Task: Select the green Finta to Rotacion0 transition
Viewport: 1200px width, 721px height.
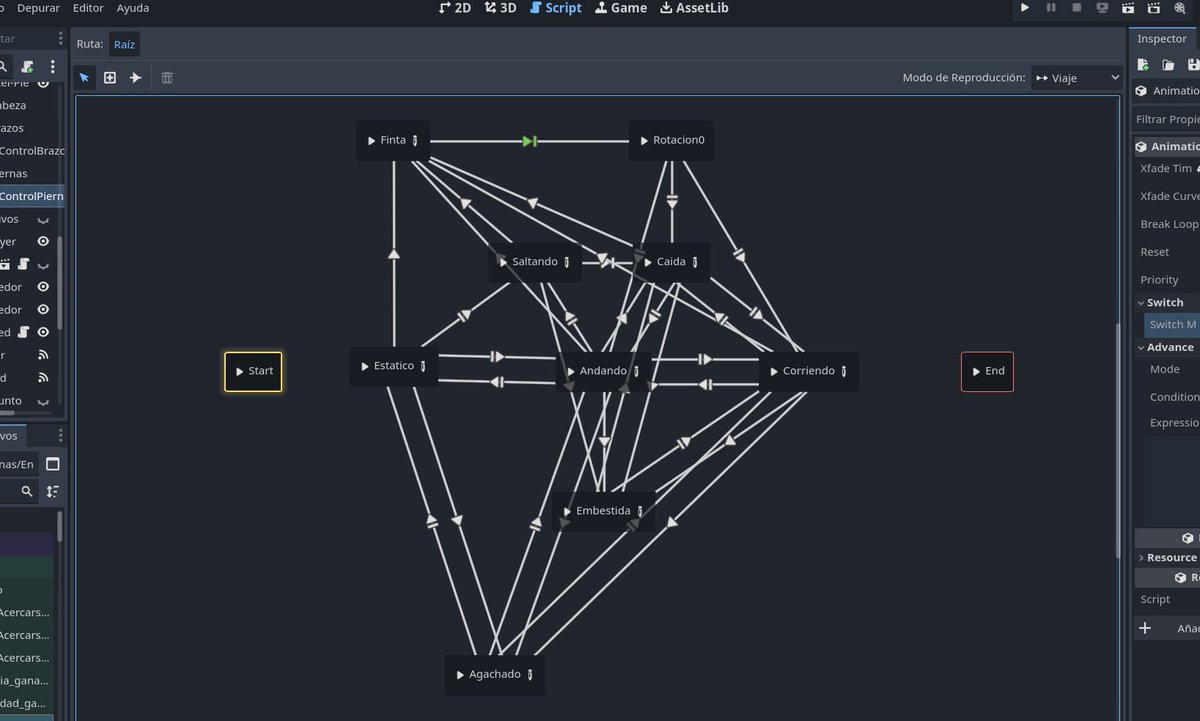Action: (530, 141)
